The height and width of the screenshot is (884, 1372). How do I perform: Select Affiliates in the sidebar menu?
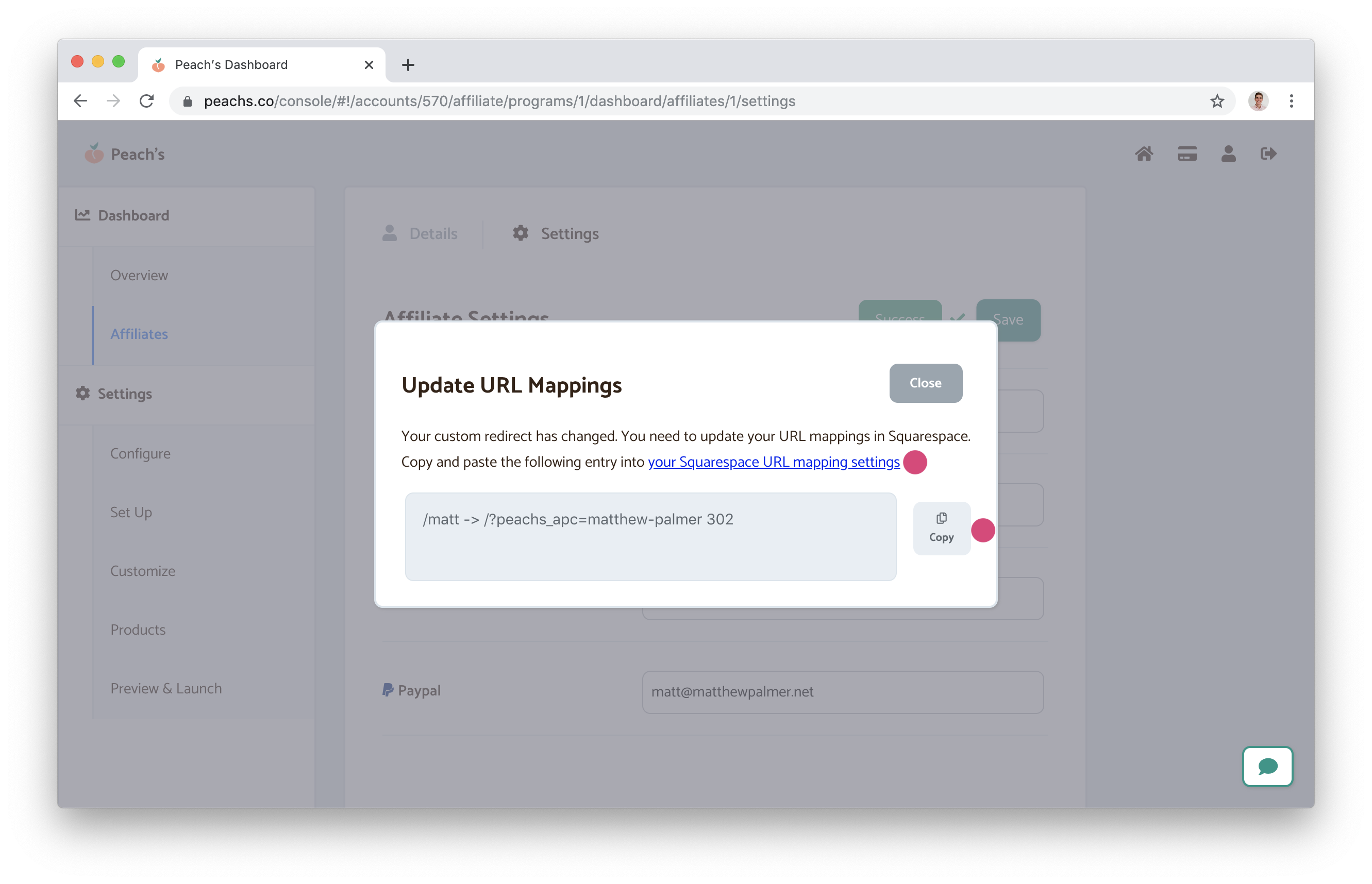[x=139, y=333]
